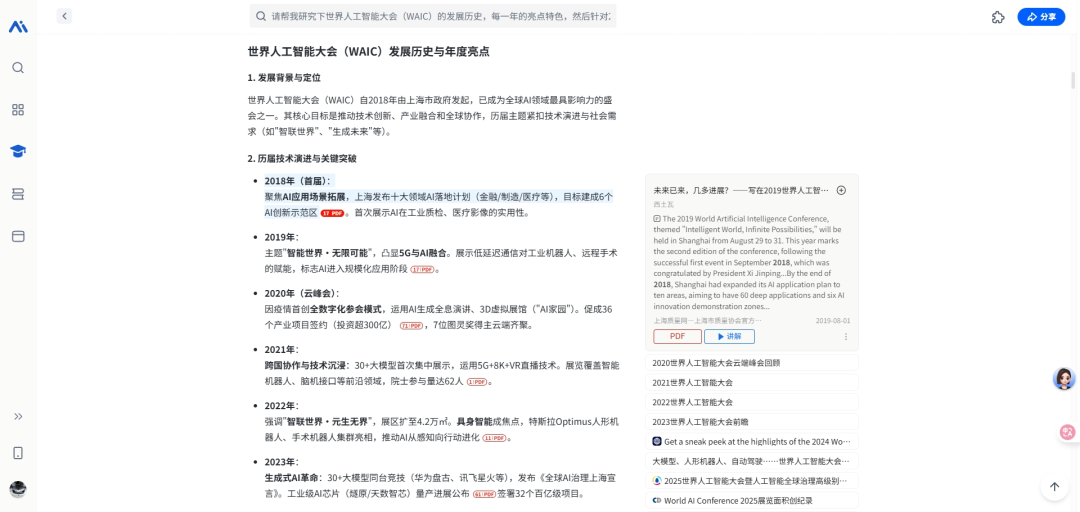Go back with the left chevron button
The width and height of the screenshot is (1080, 512).
pos(64,16)
